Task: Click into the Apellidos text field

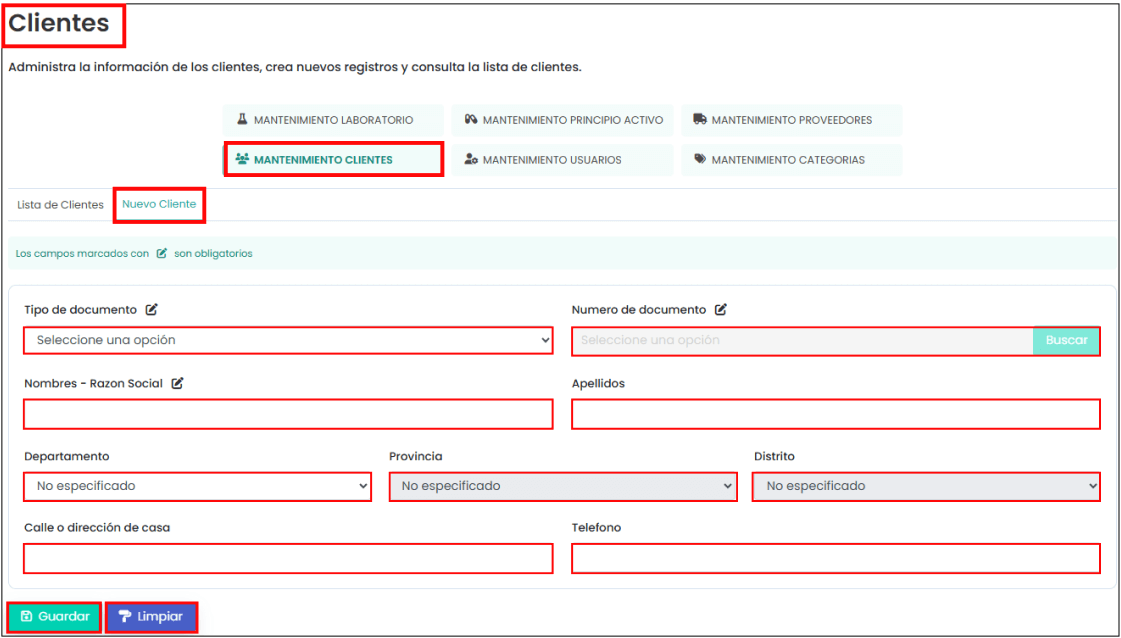Action: coord(835,414)
